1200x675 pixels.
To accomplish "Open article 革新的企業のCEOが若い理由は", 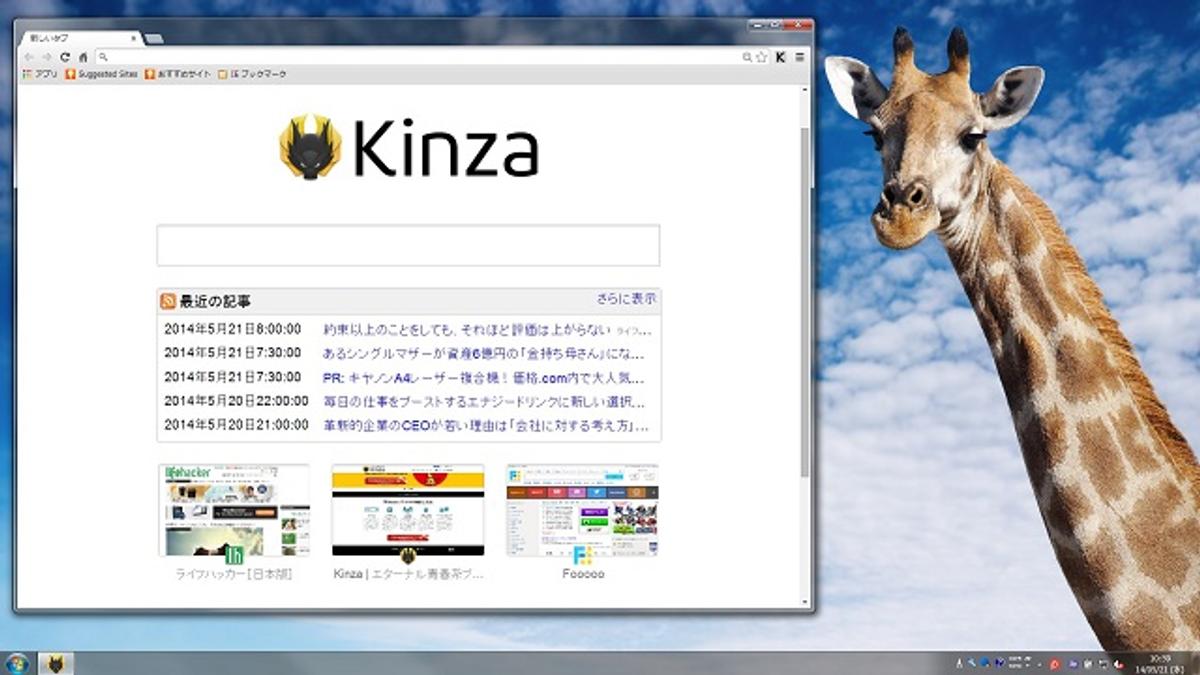I will (x=484, y=425).
